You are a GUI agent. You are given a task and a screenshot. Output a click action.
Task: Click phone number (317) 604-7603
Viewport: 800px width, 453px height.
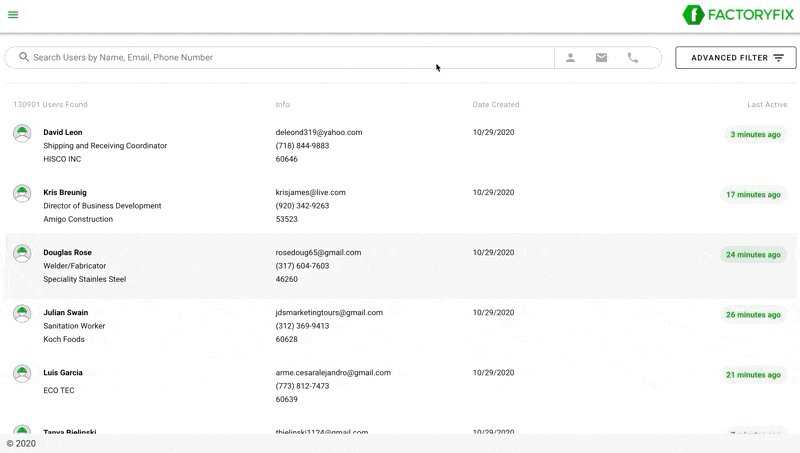click(x=303, y=266)
